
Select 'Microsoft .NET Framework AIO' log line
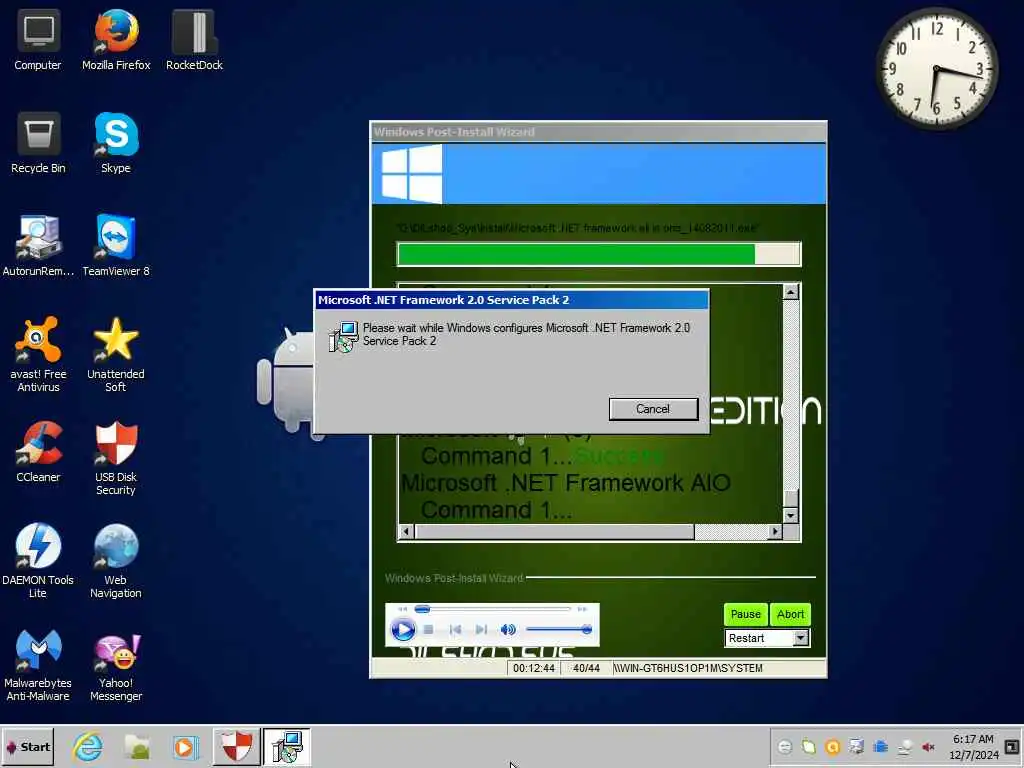566,483
